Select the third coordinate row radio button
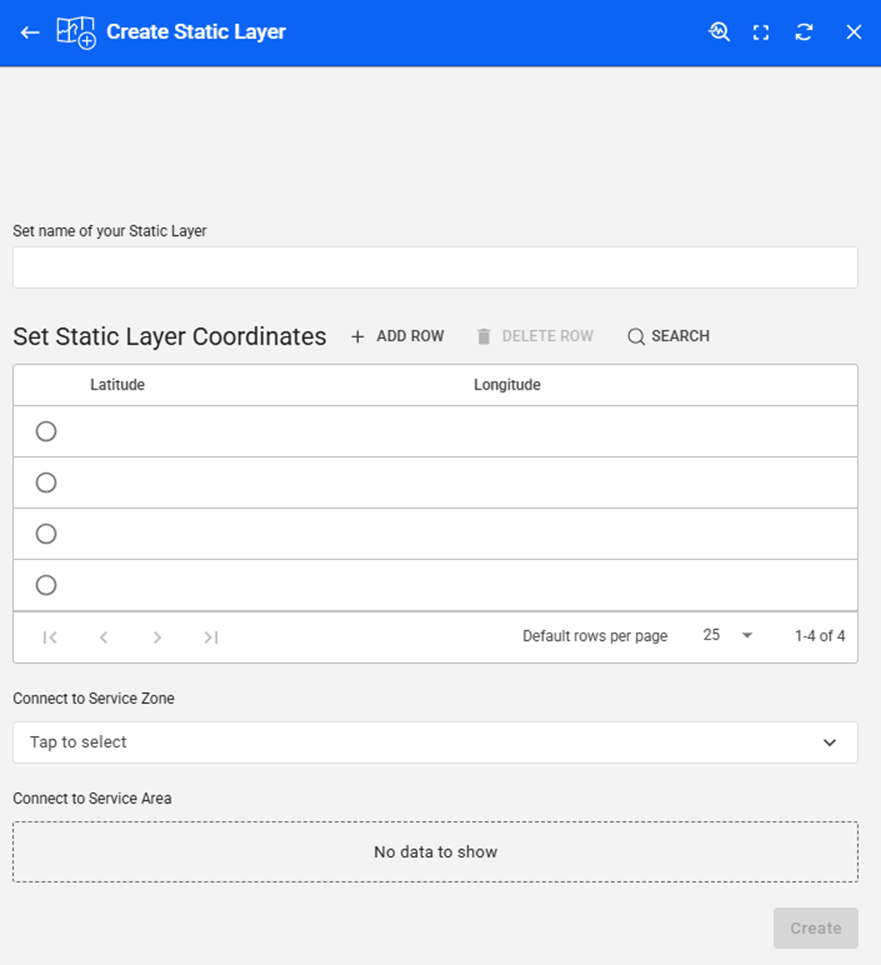The image size is (881, 965). point(46,534)
